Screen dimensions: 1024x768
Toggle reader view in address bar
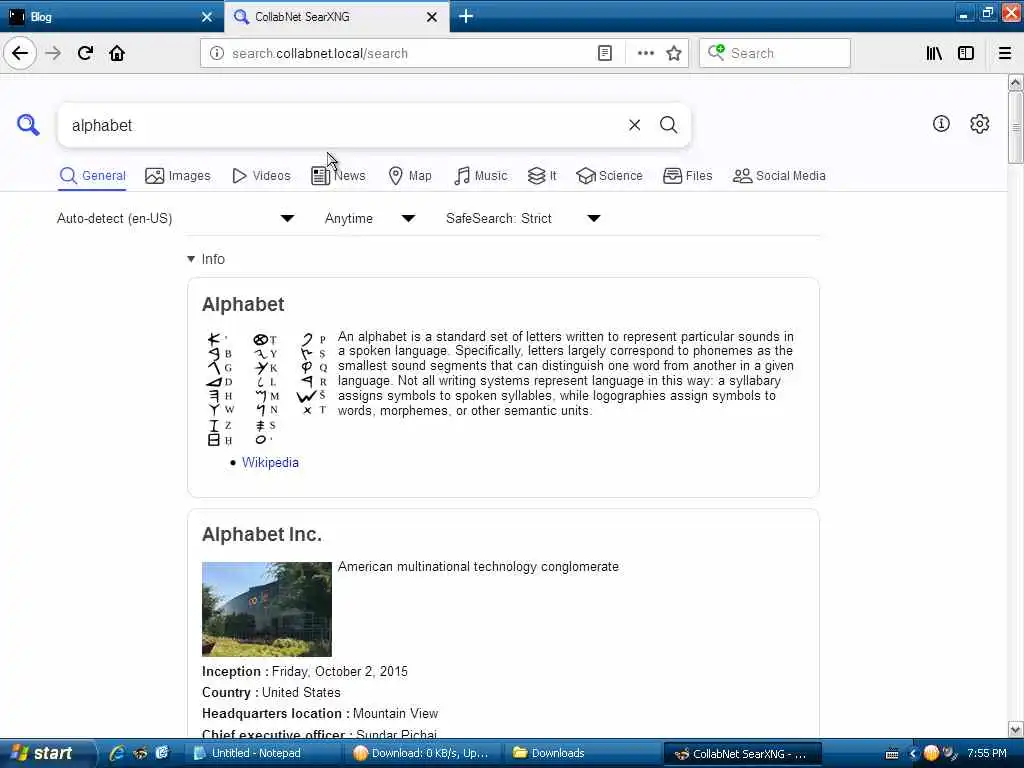pos(605,53)
